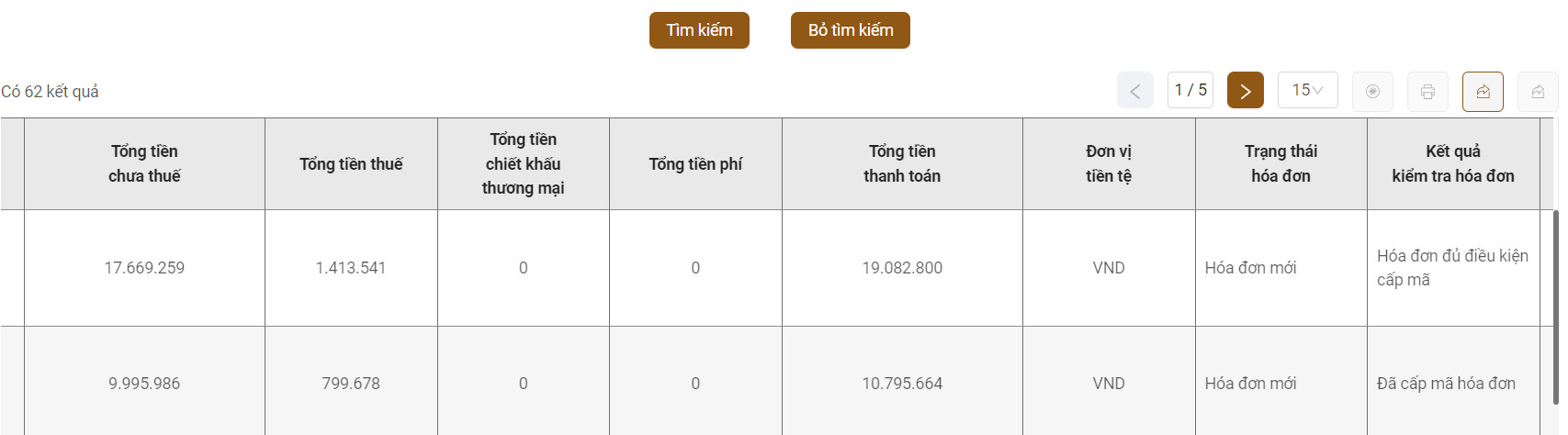1568x435 pixels.
Task: Click the Tổng tiền thuế column header
Action: (351, 163)
